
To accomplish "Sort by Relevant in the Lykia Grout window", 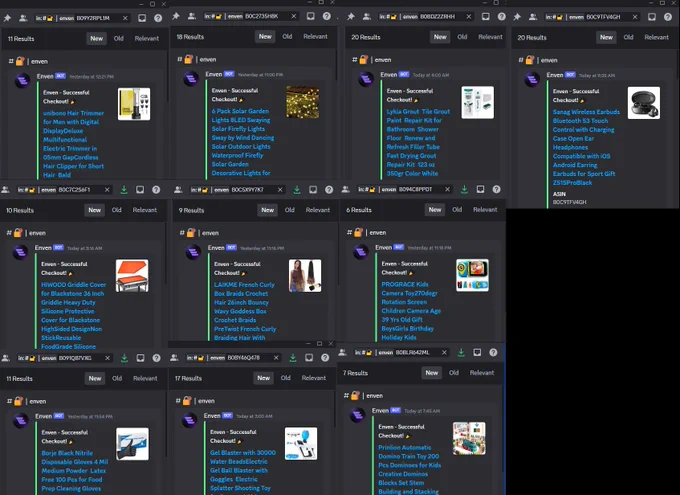I will pyautogui.click(x=490, y=37).
